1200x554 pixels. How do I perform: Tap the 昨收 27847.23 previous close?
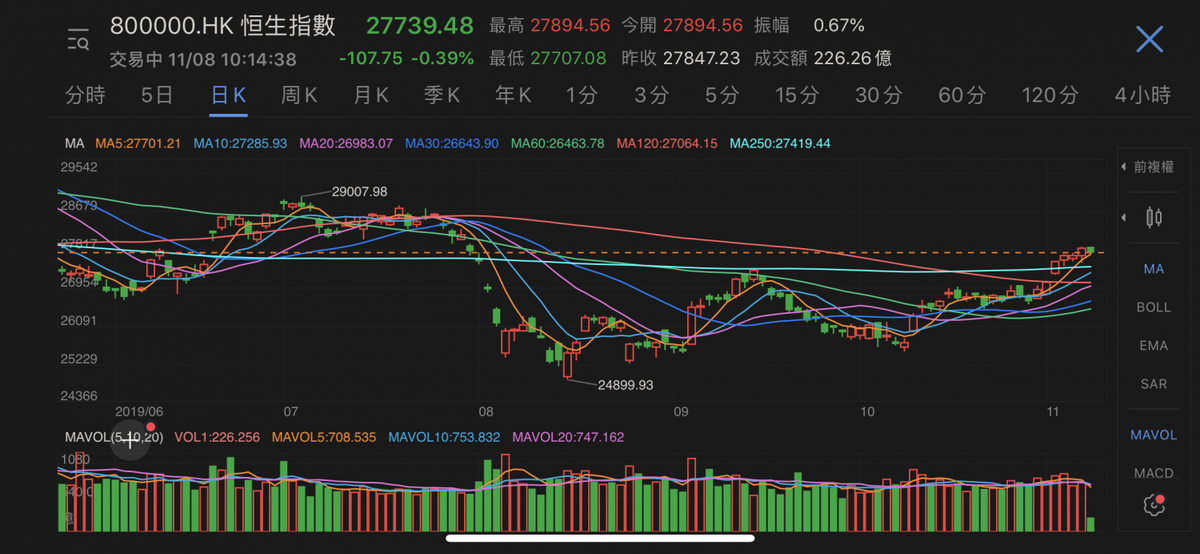point(681,59)
